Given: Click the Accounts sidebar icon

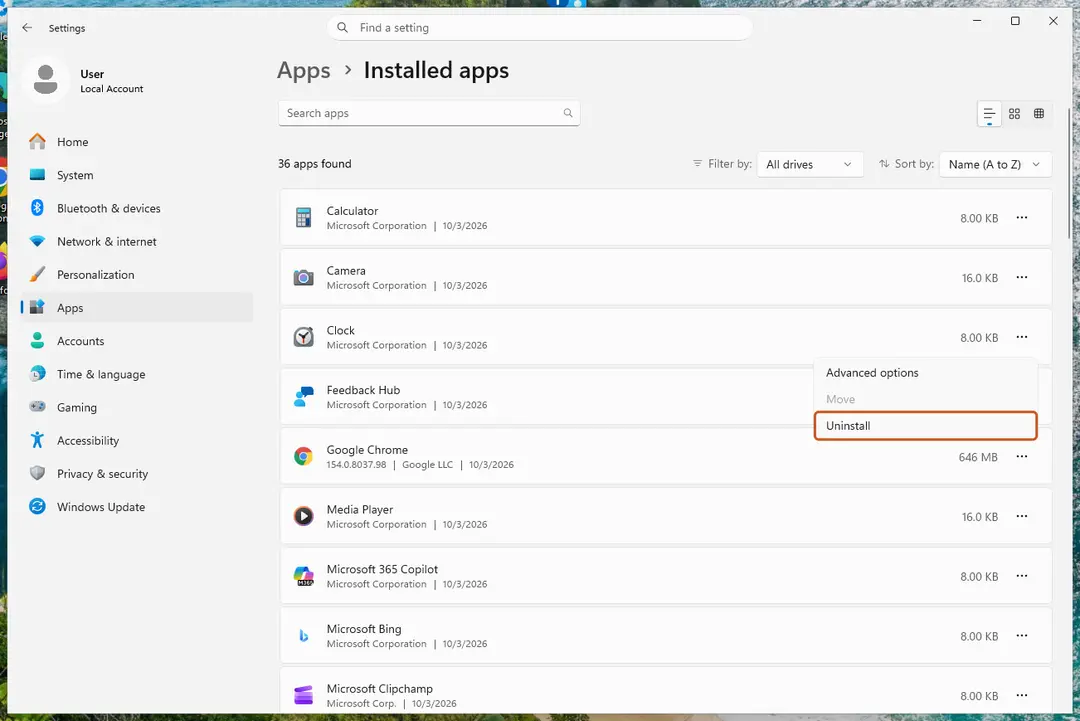Looking at the screenshot, I should coord(37,341).
